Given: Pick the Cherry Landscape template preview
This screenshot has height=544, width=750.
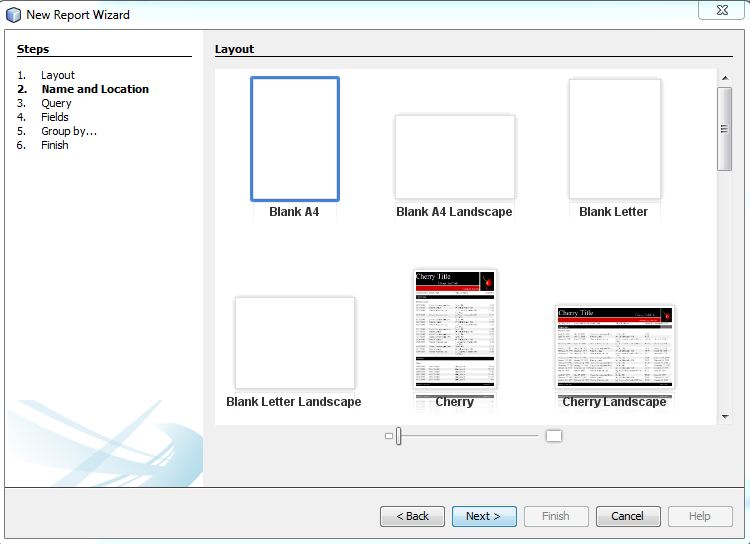Looking at the screenshot, I should pos(615,347).
